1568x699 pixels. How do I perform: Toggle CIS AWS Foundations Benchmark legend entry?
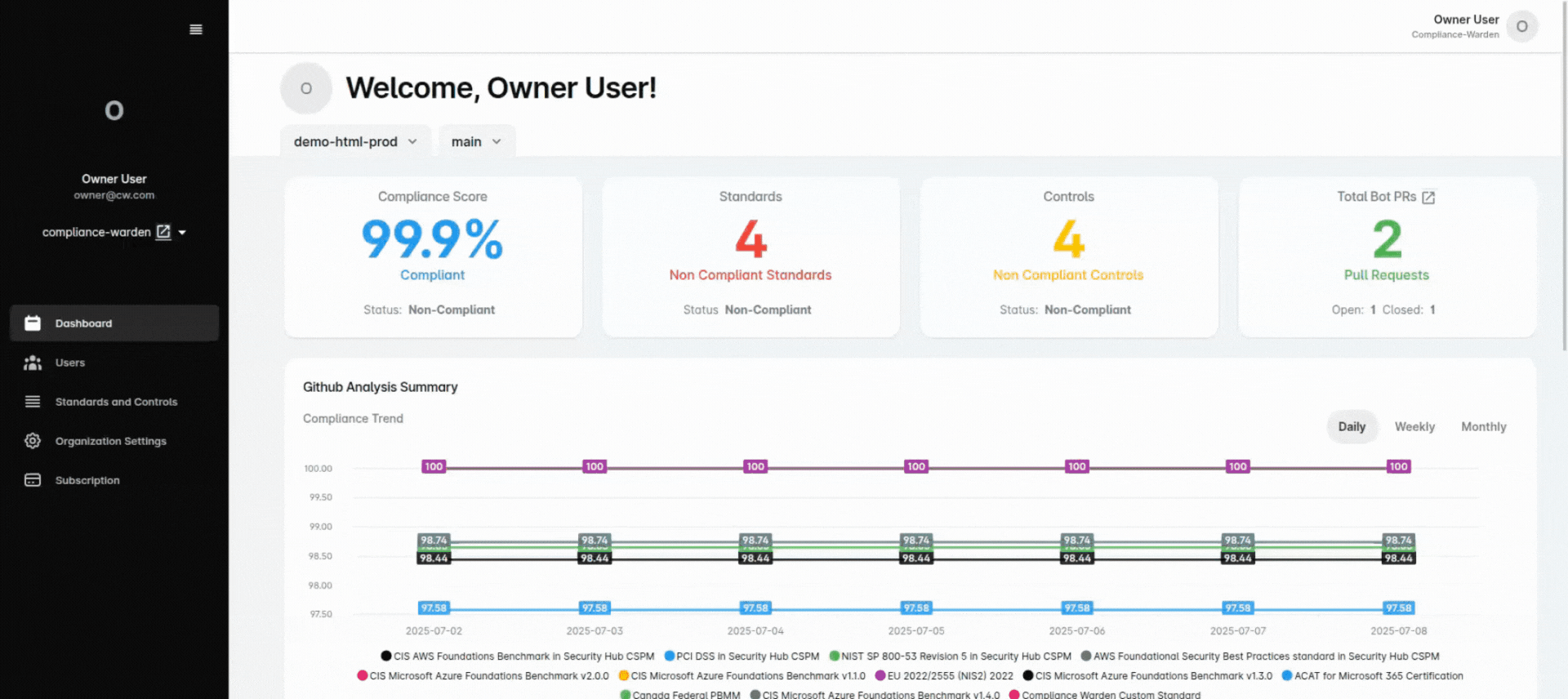point(518,657)
